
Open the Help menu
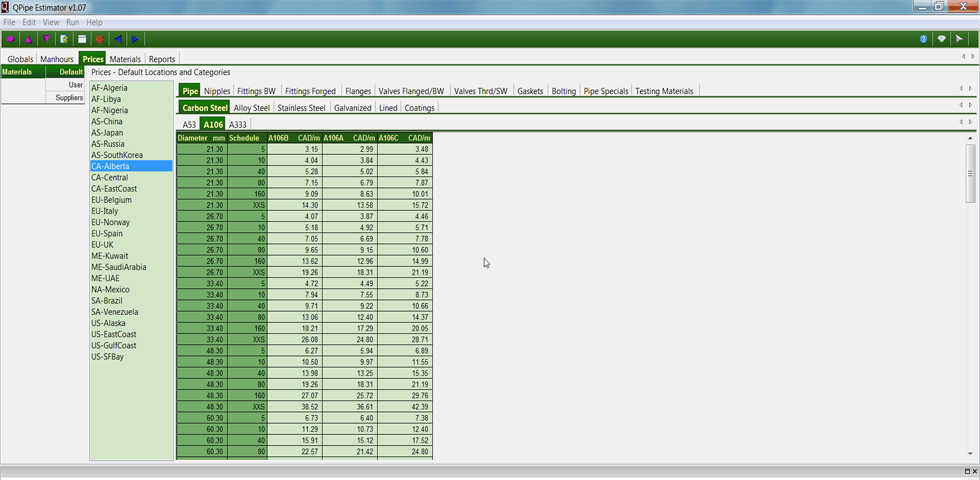[x=94, y=22]
